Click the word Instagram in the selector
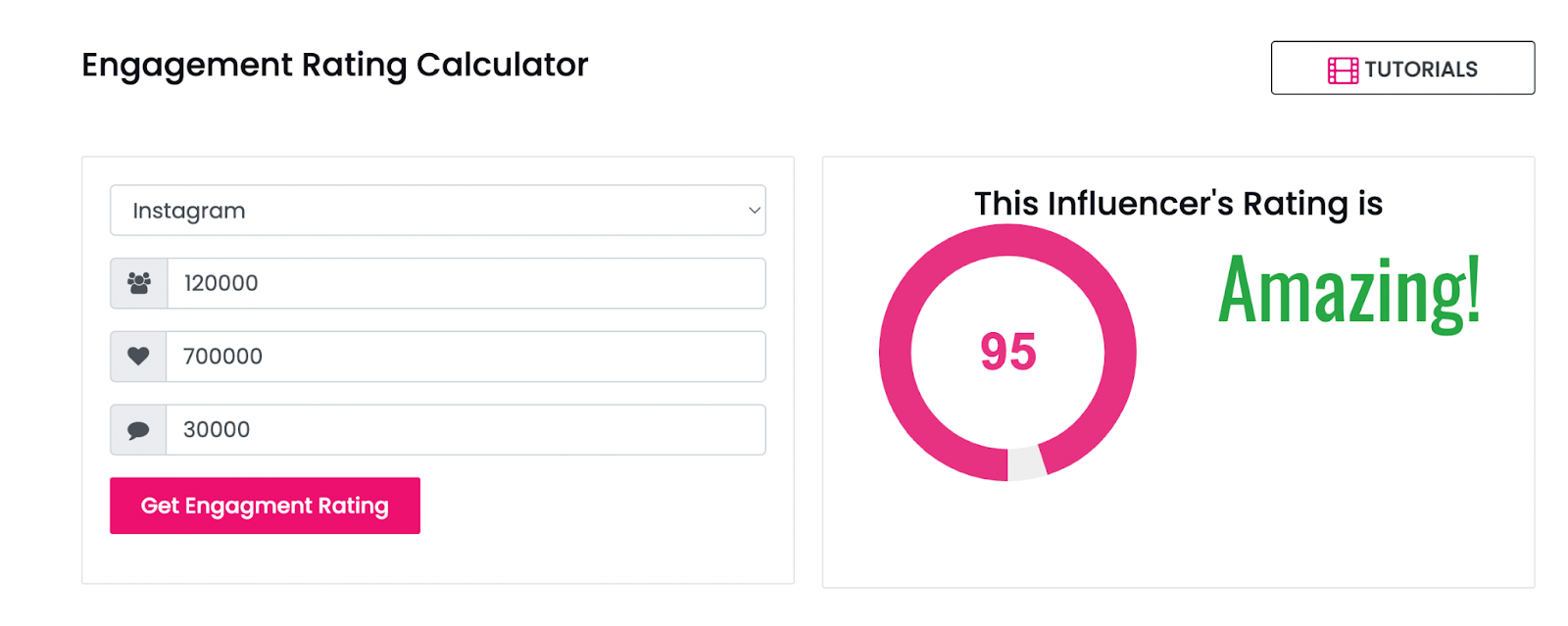The height and width of the screenshot is (626, 1568). [189, 211]
